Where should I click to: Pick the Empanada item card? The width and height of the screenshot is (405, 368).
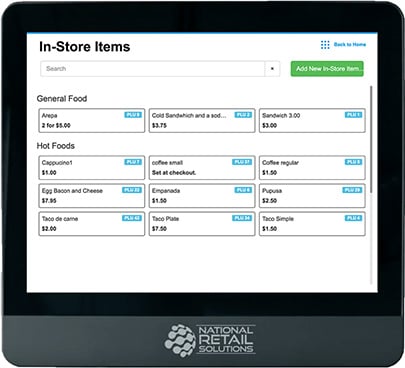tap(202, 196)
